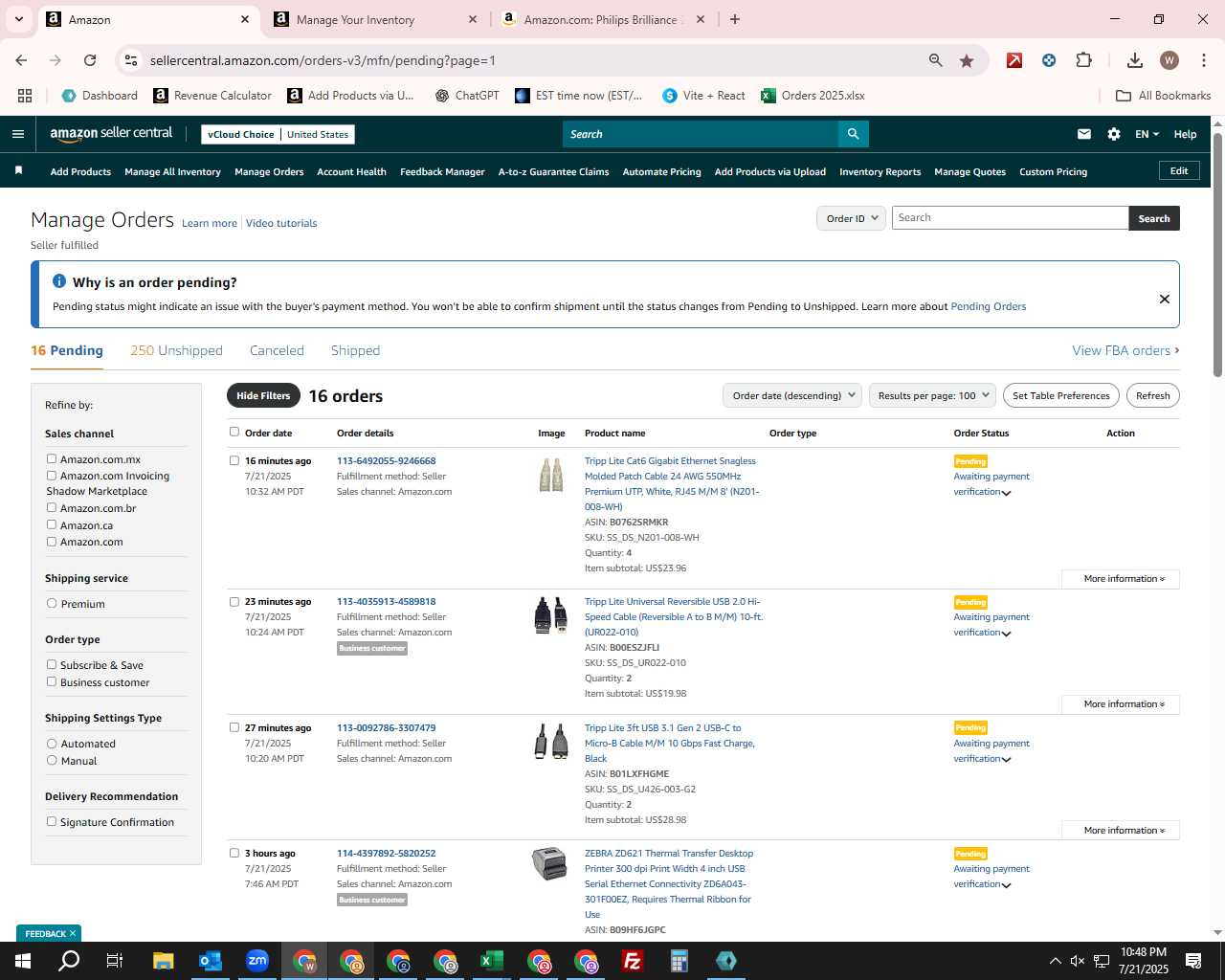Click the ethernet cable product image

pyautogui.click(x=551, y=475)
